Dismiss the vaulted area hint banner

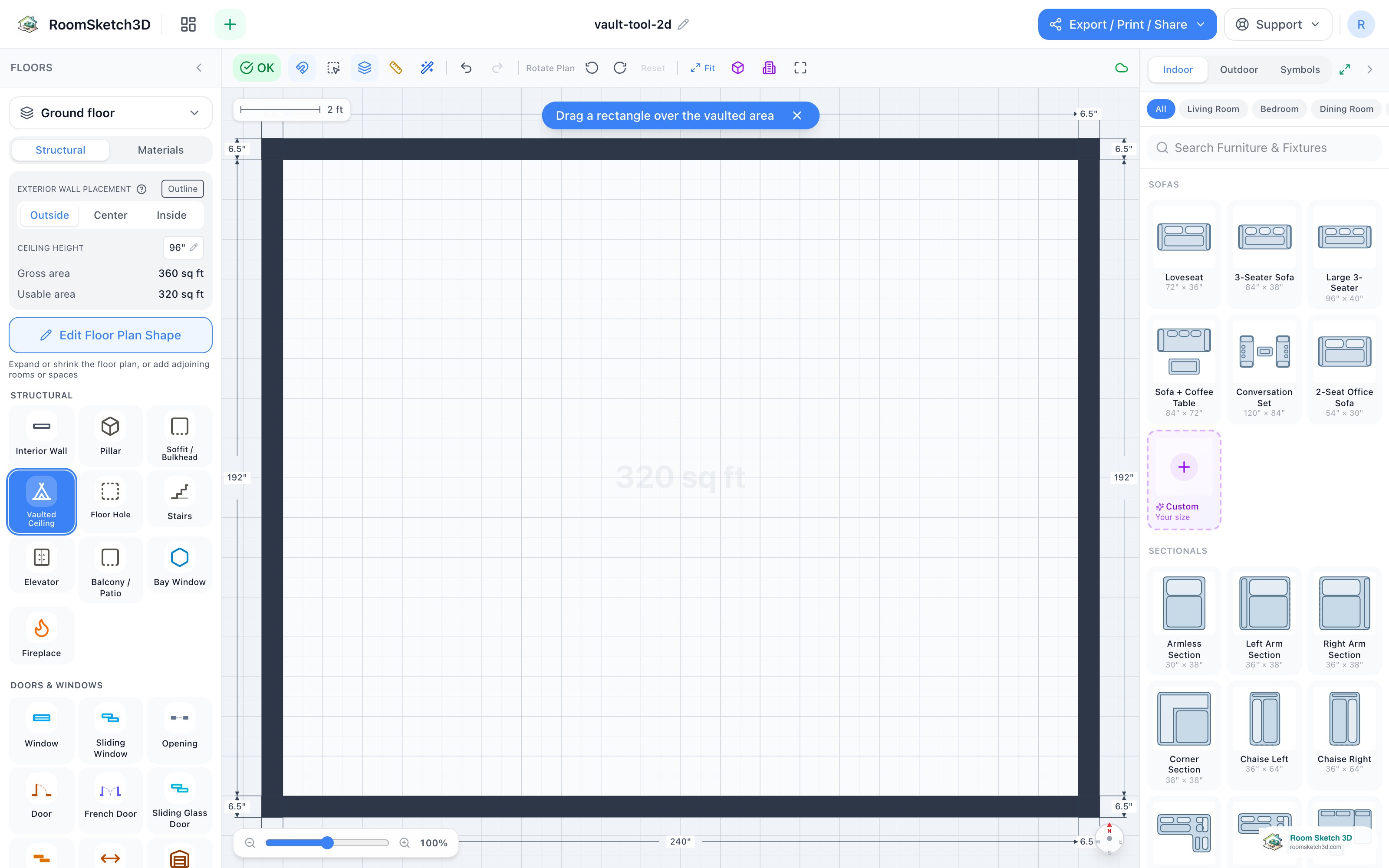click(x=797, y=115)
